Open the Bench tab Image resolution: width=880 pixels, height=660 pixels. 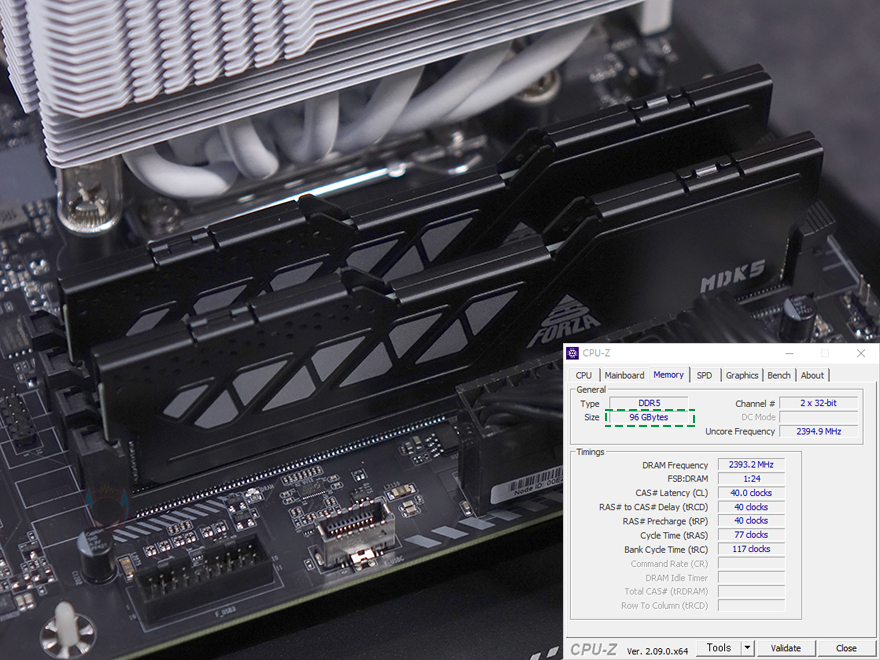pyautogui.click(x=779, y=375)
